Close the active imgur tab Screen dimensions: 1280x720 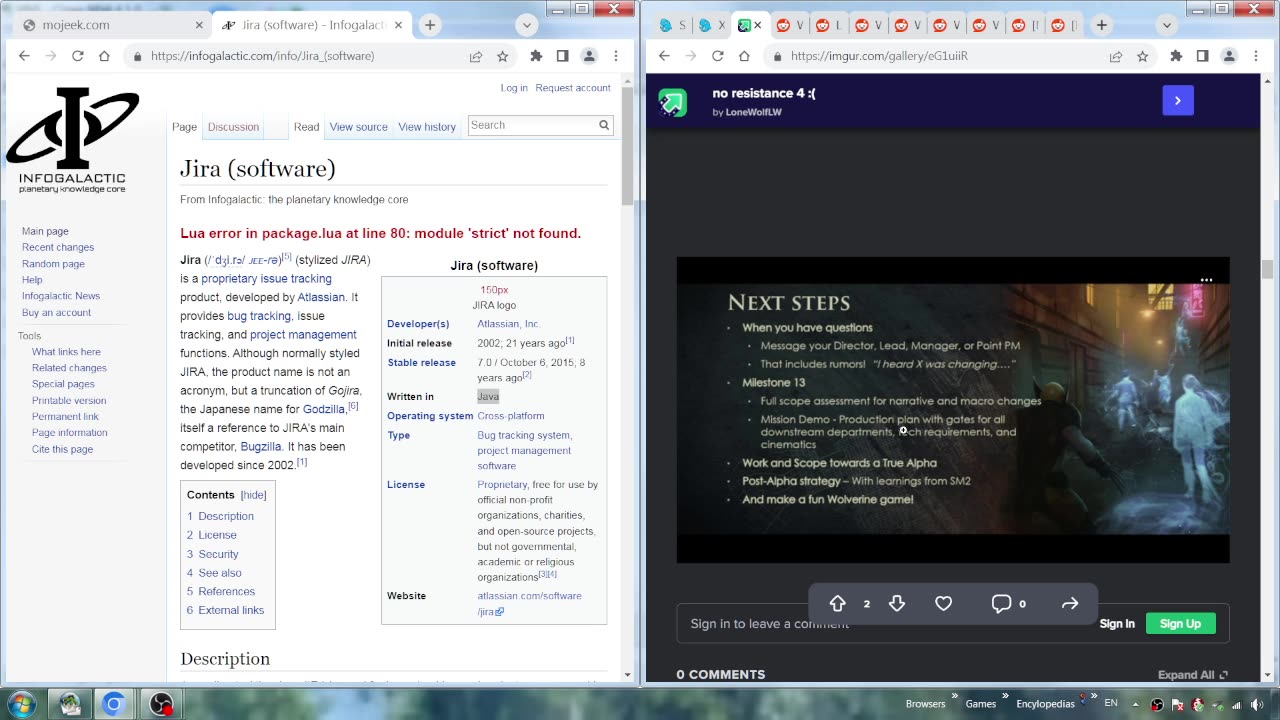[757, 25]
